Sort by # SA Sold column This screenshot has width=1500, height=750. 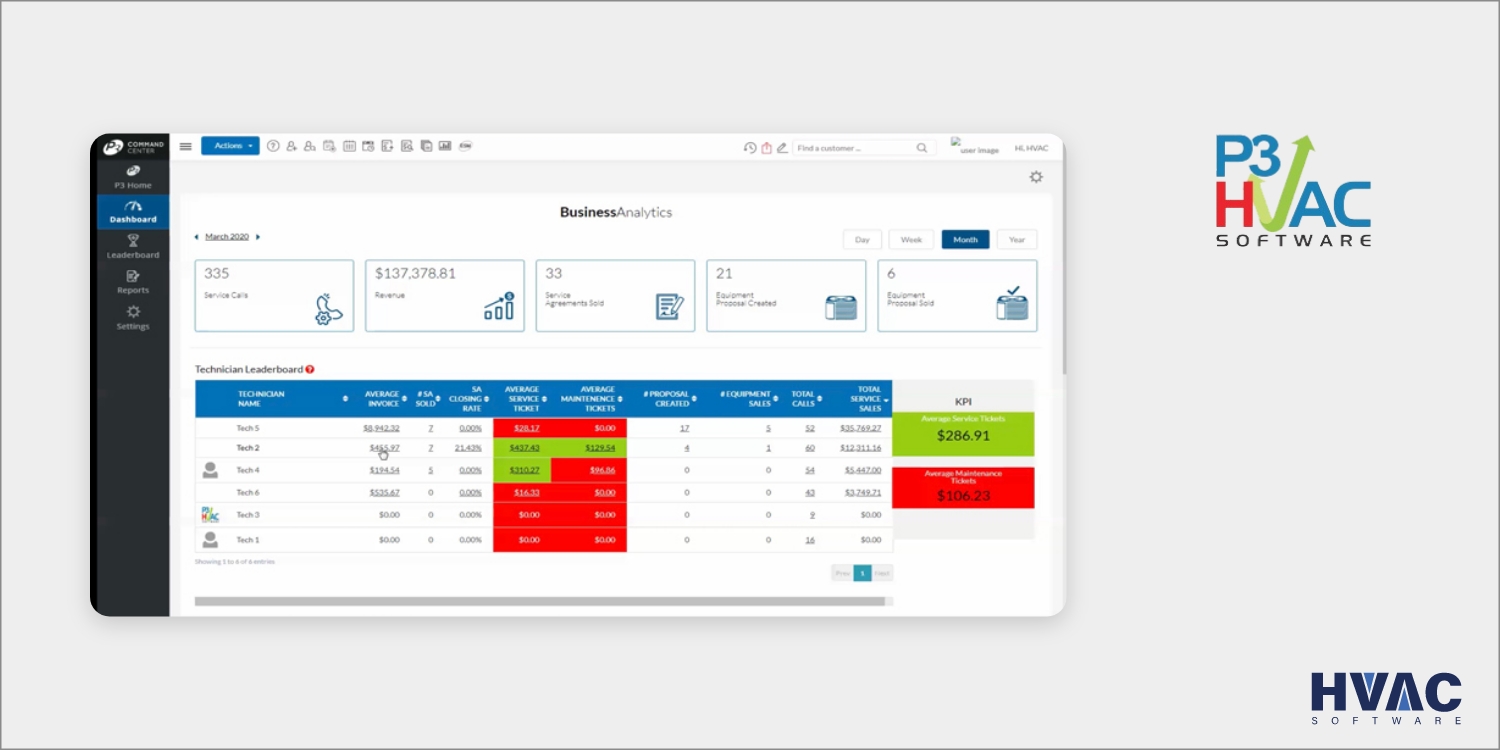pos(426,399)
